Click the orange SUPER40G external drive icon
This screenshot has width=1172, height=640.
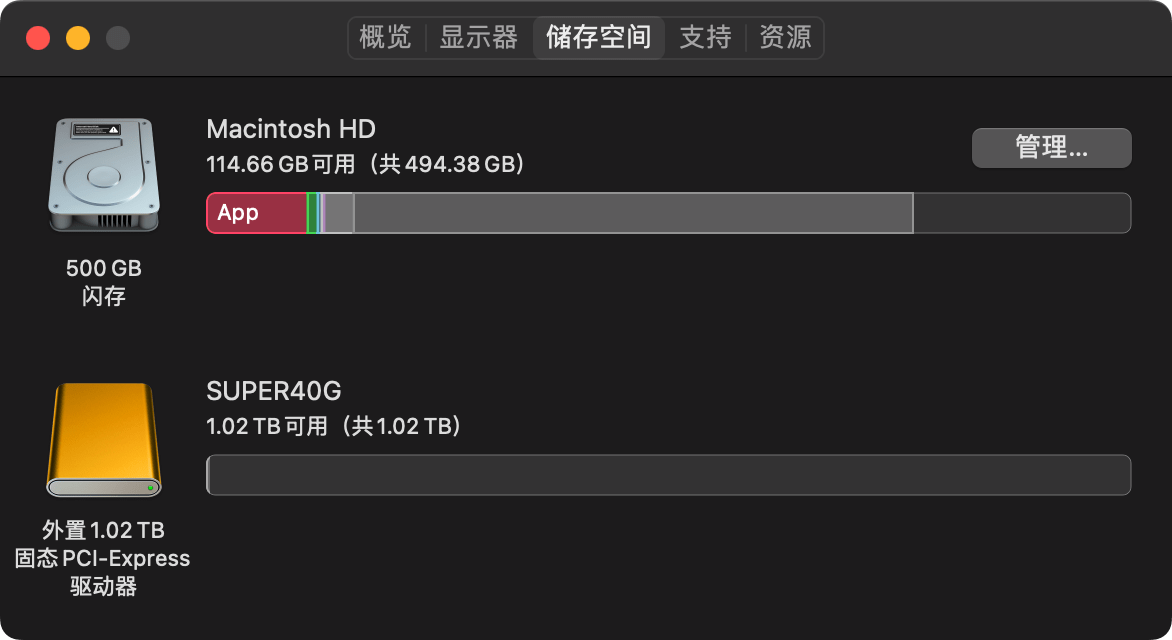(x=104, y=440)
